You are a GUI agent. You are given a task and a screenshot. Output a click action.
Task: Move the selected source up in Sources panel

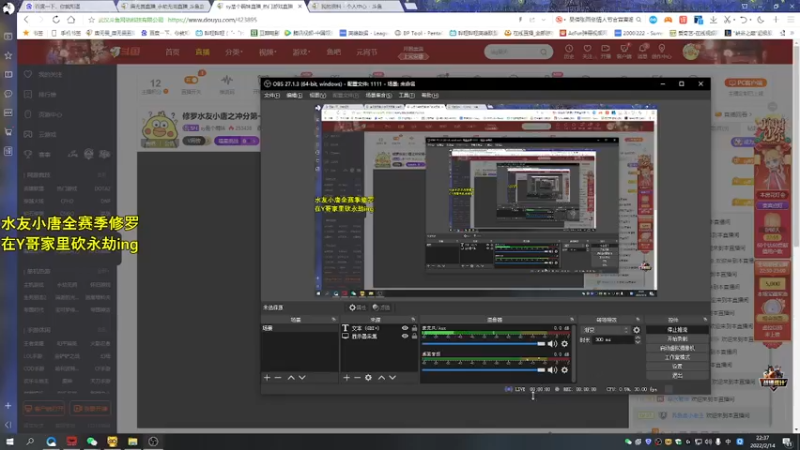tap(381, 378)
